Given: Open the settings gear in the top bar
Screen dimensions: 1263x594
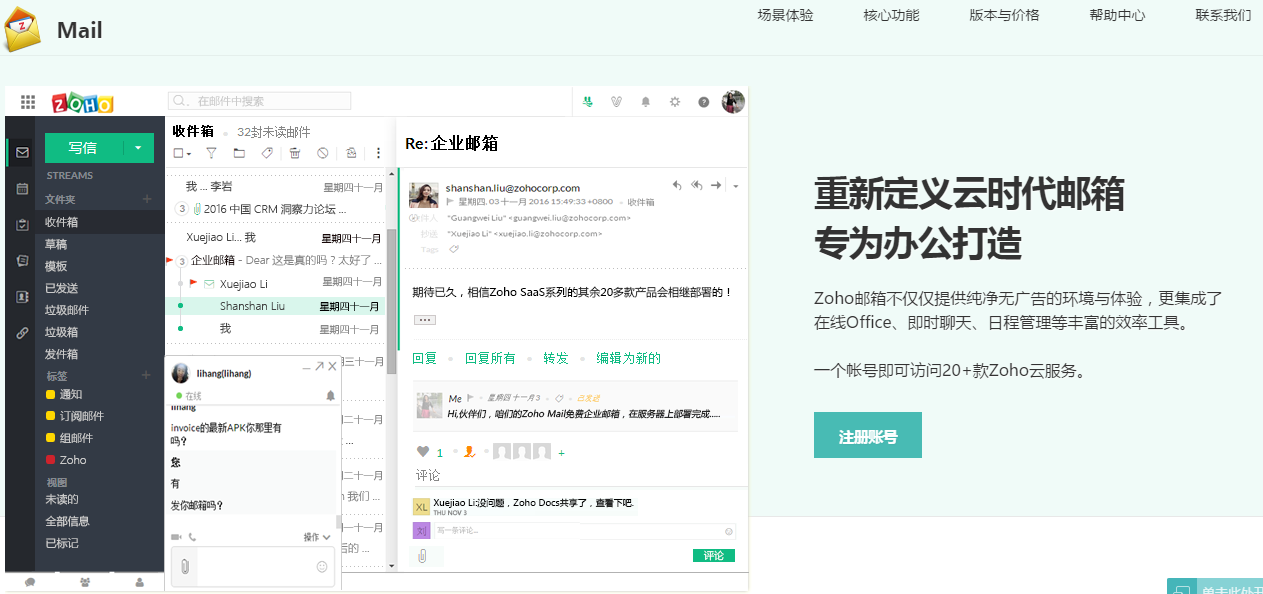Looking at the screenshot, I should pyautogui.click(x=675, y=101).
